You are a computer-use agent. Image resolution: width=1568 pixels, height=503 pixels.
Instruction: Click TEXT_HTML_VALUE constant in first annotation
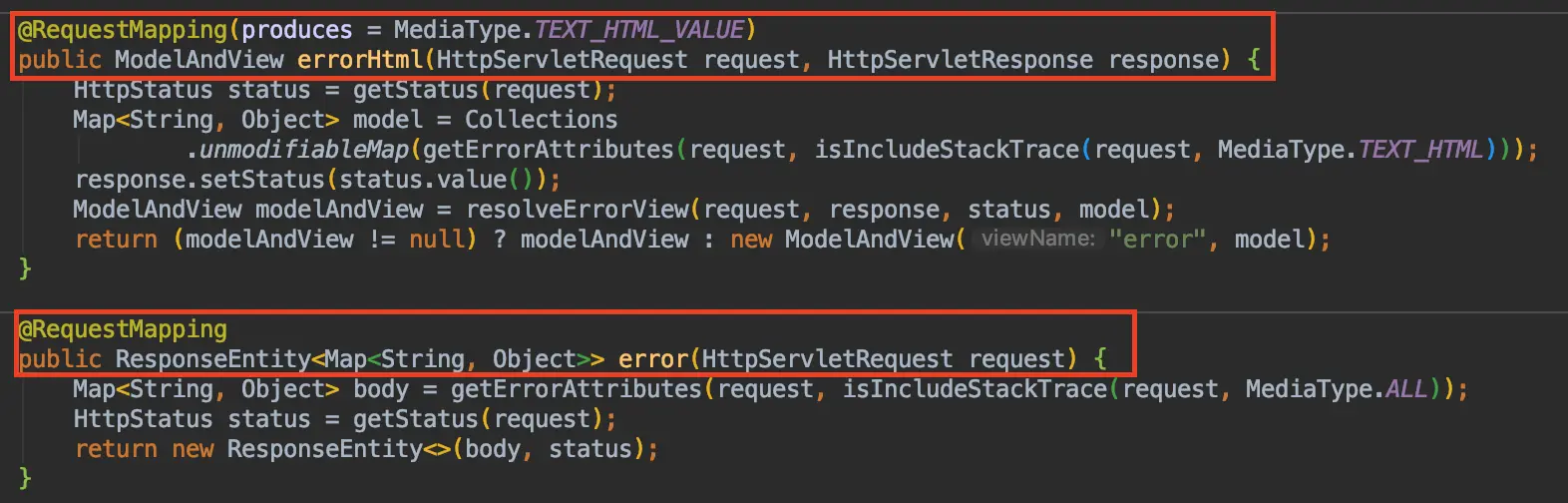tap(640, 30)
